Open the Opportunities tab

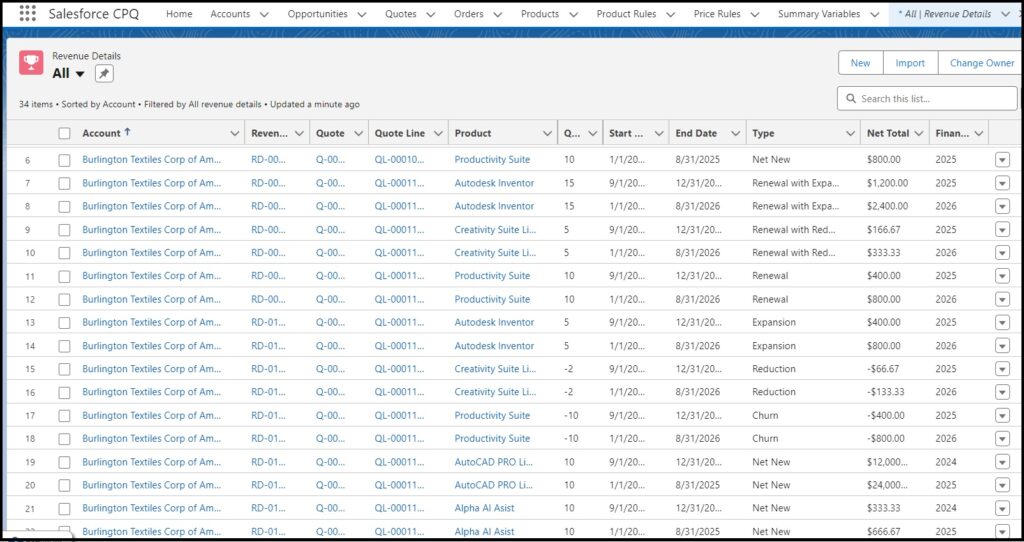pos(317,14)
